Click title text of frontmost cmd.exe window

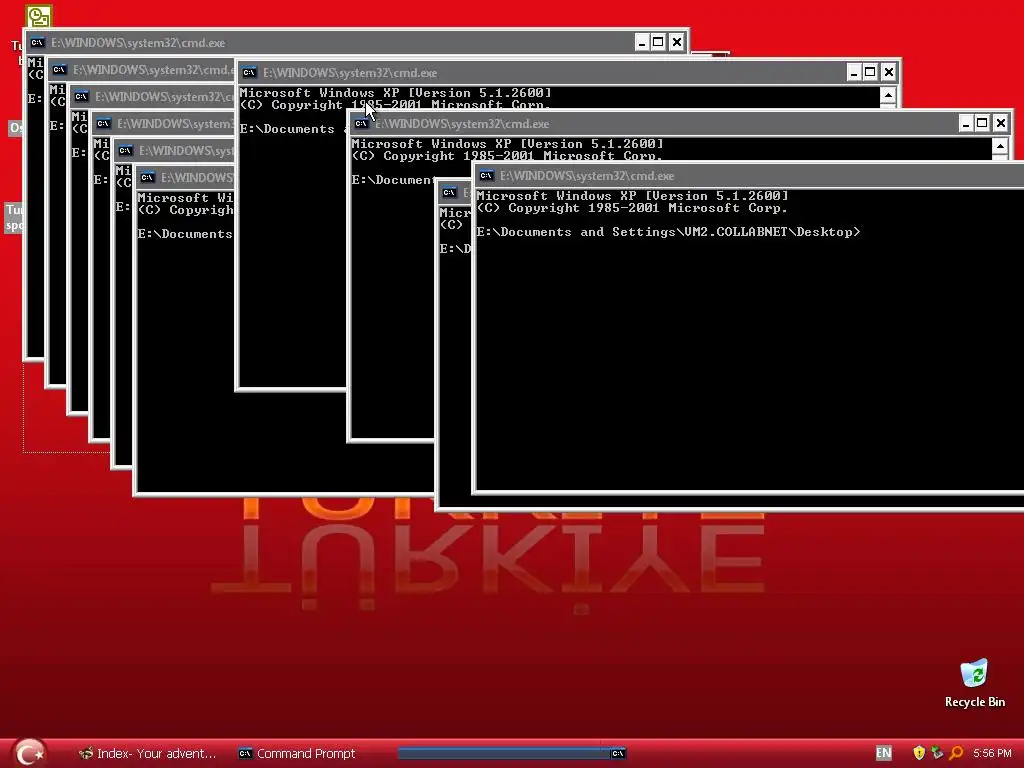[586, 176]
